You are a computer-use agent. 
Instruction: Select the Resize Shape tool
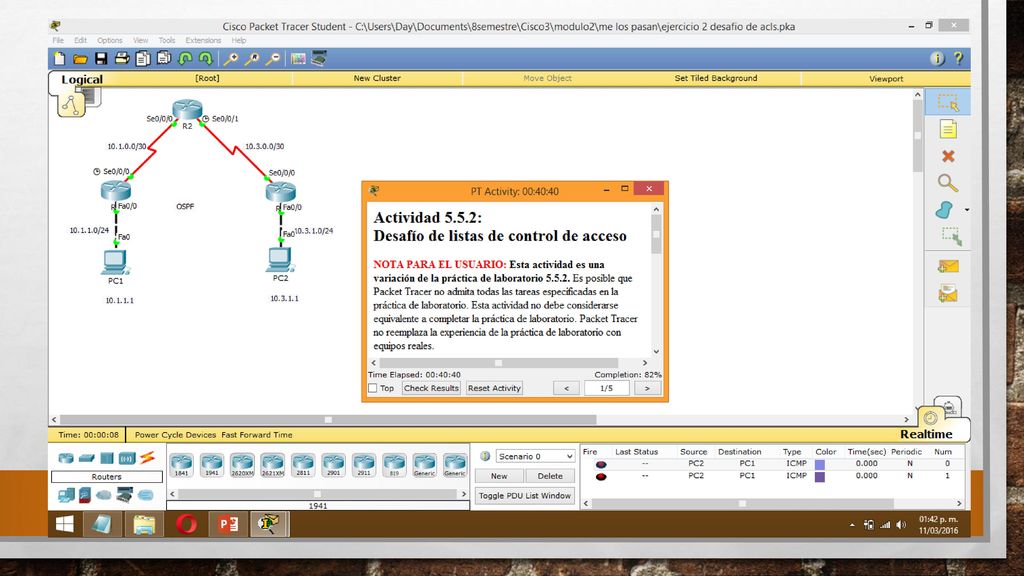(950, 236)
